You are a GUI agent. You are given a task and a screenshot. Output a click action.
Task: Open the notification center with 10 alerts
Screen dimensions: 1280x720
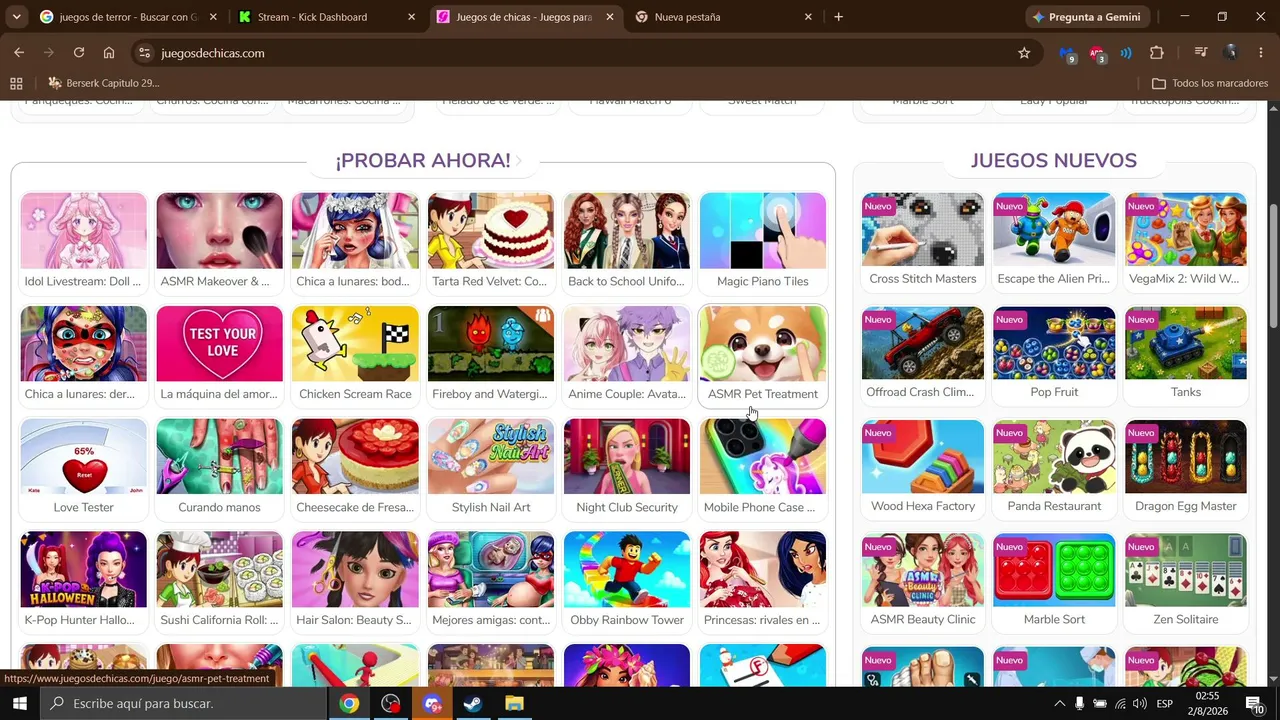[1254, 703]
